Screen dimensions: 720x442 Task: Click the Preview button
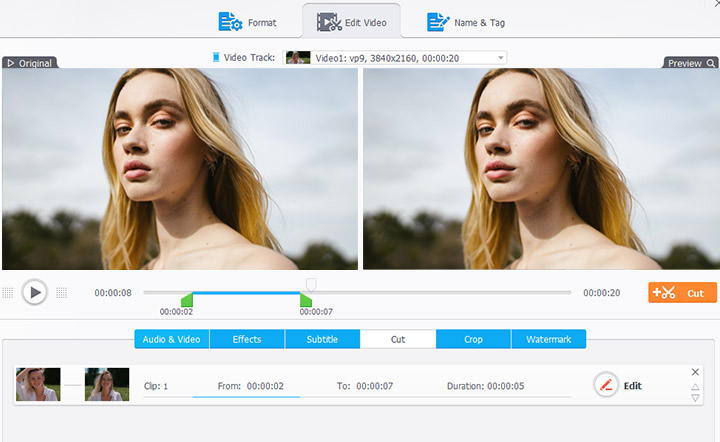click(690, 63)
